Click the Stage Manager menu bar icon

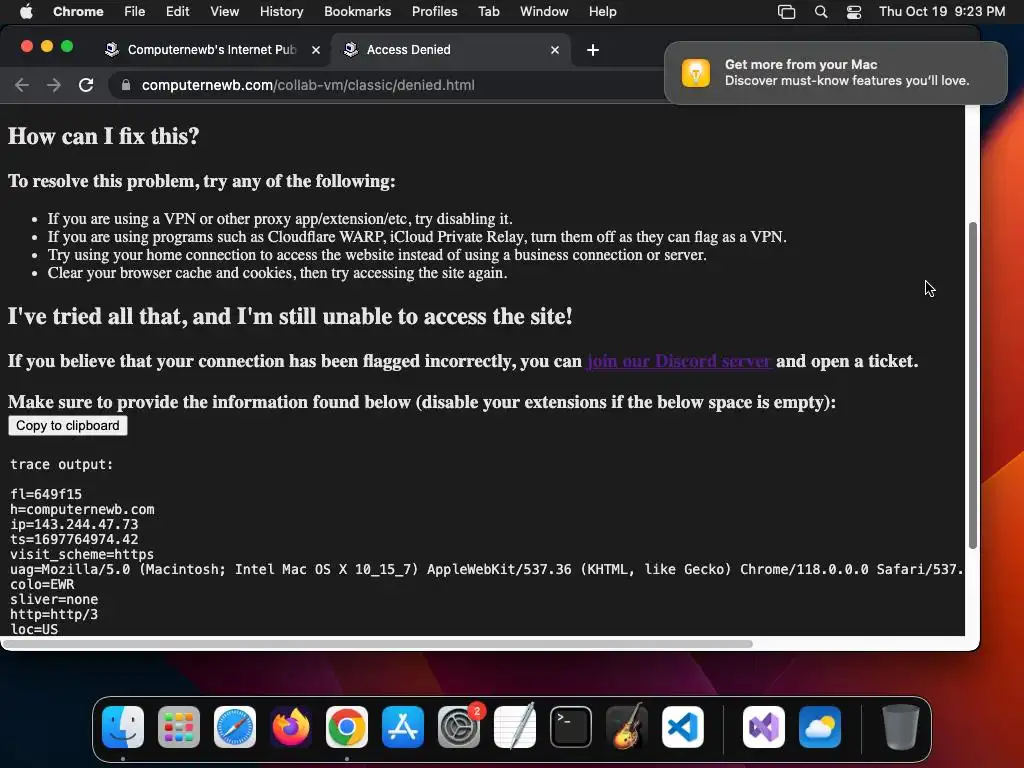(x=786, y=12)
